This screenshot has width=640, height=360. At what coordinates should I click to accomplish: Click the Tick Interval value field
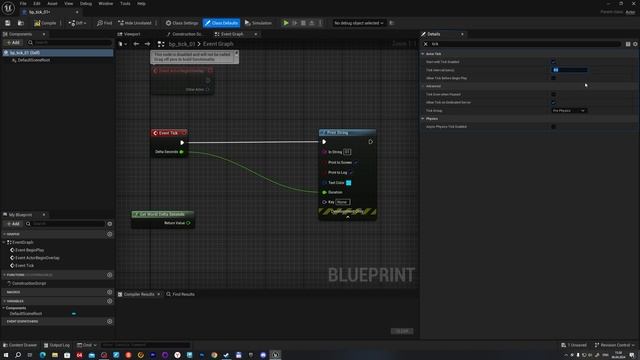click(569, 70)
